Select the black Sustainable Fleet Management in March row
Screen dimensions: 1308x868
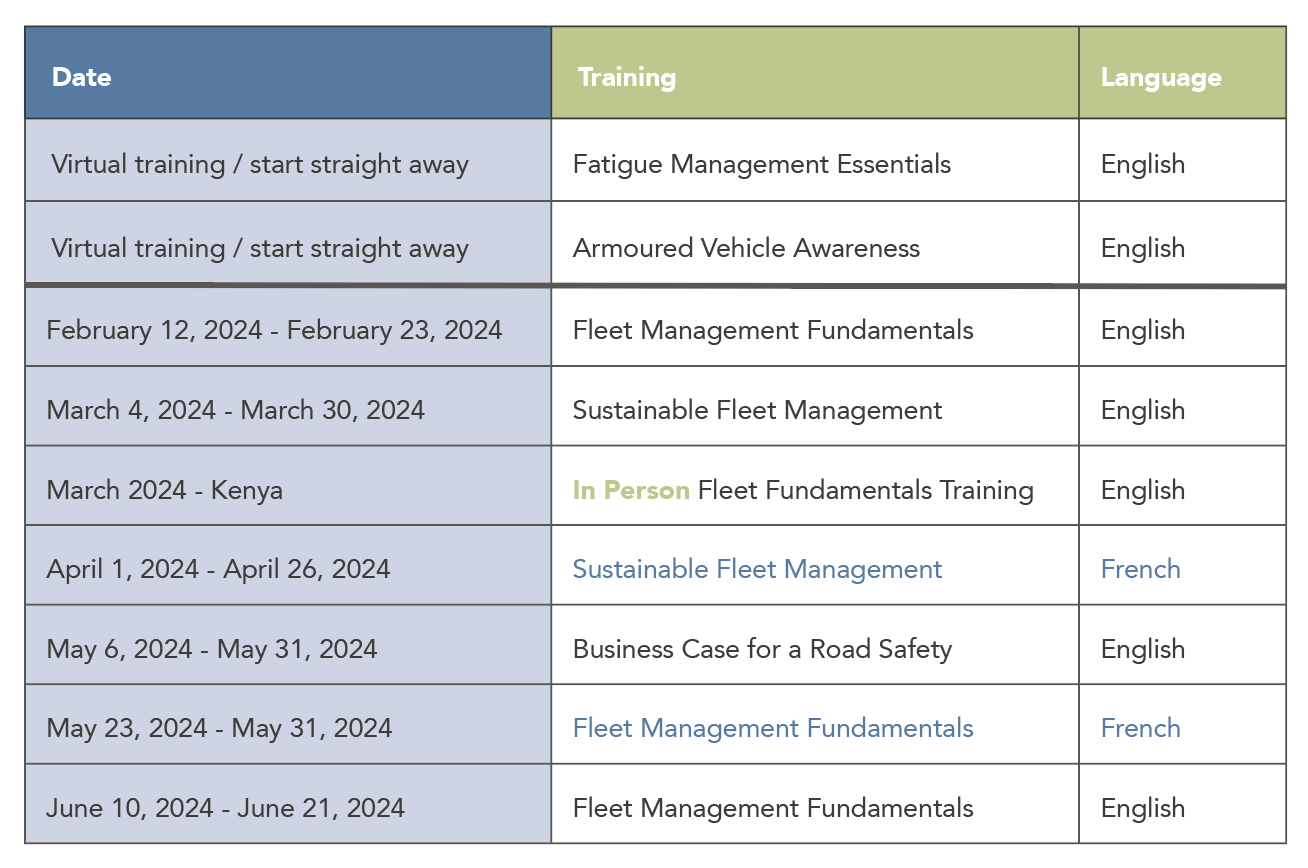click(757, 410)
